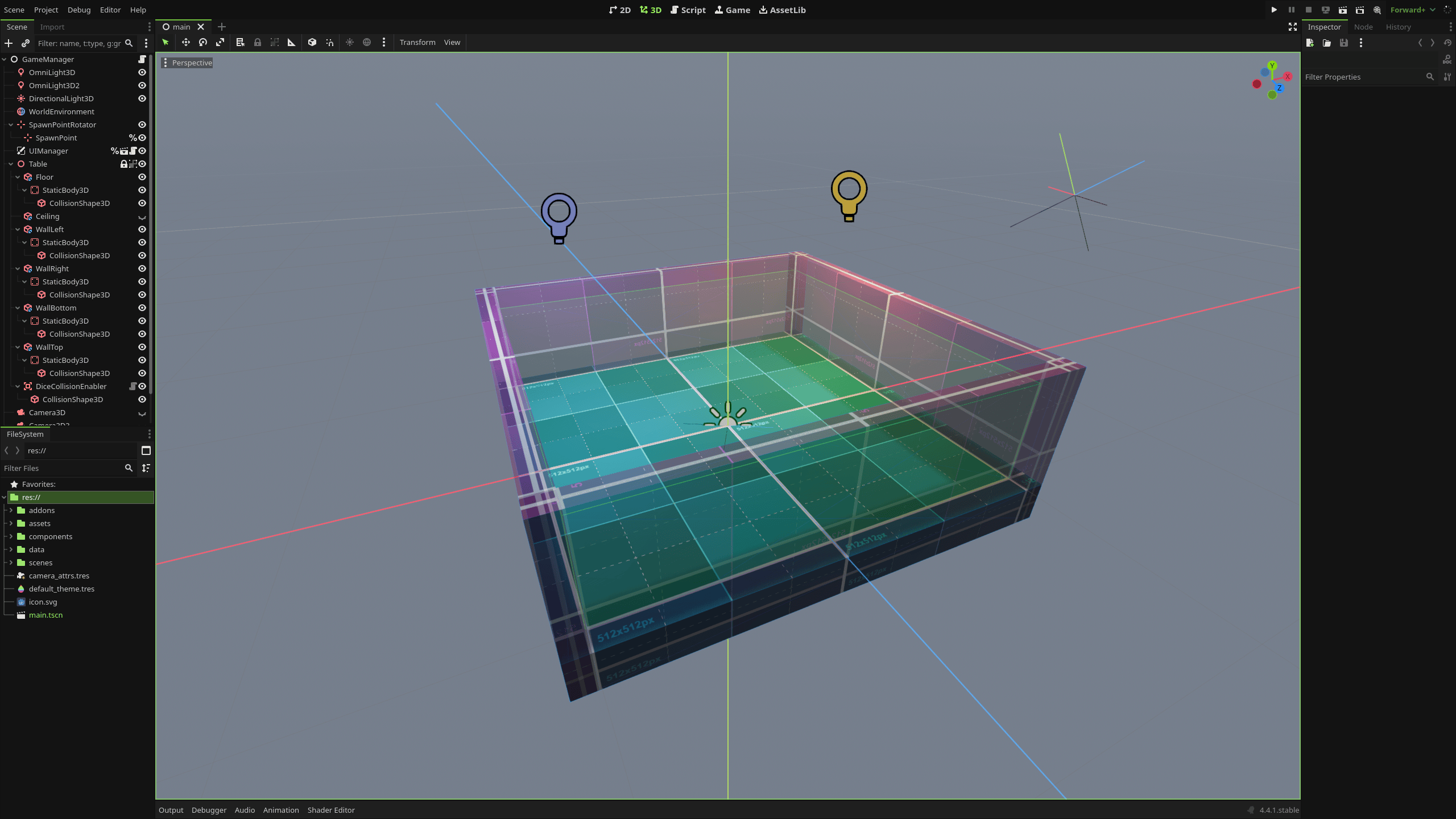1456x819 pixels.
Task: Select the Scale mode tool
Action: point(220,42)
